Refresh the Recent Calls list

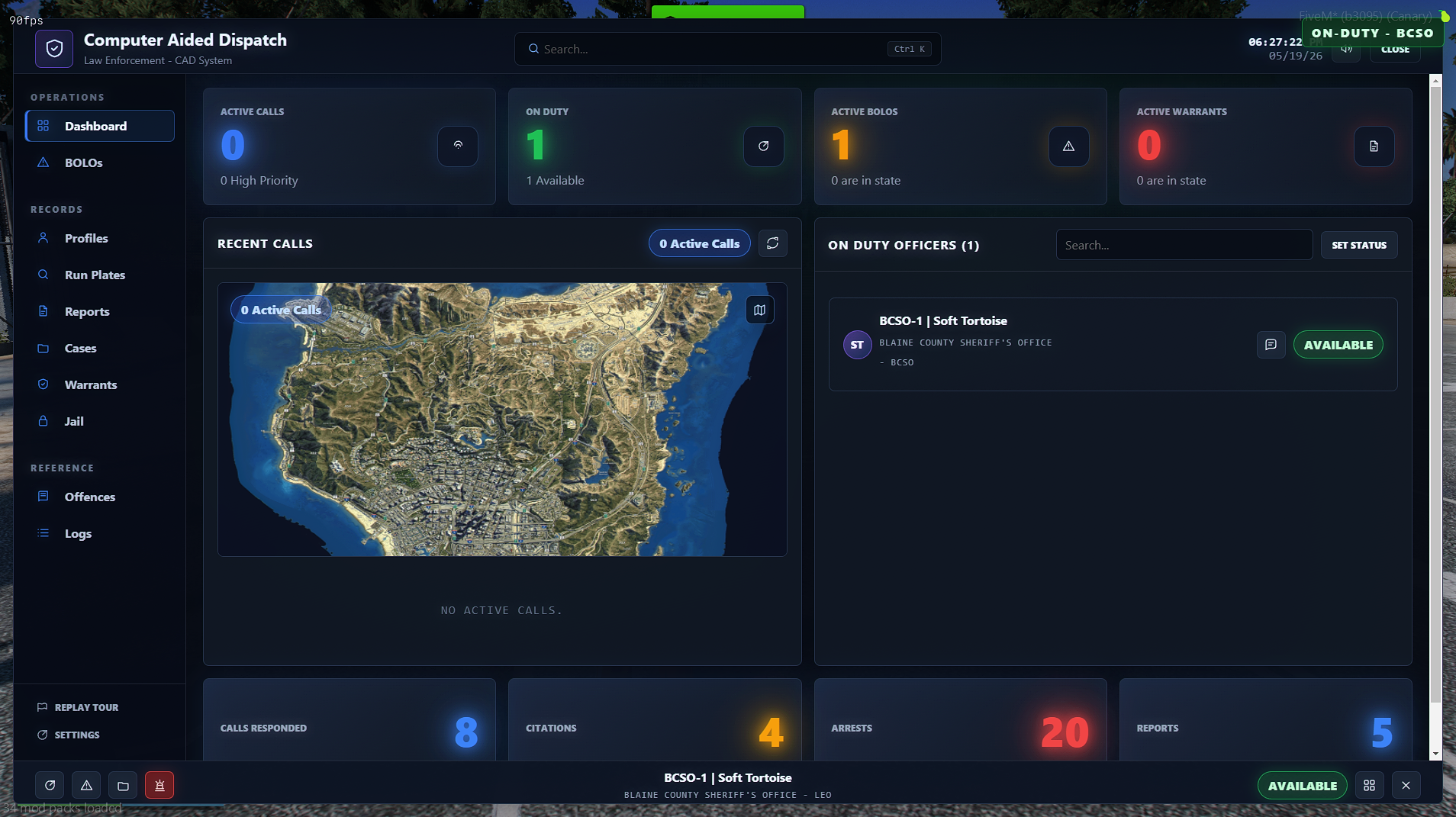tap(772, 243)
